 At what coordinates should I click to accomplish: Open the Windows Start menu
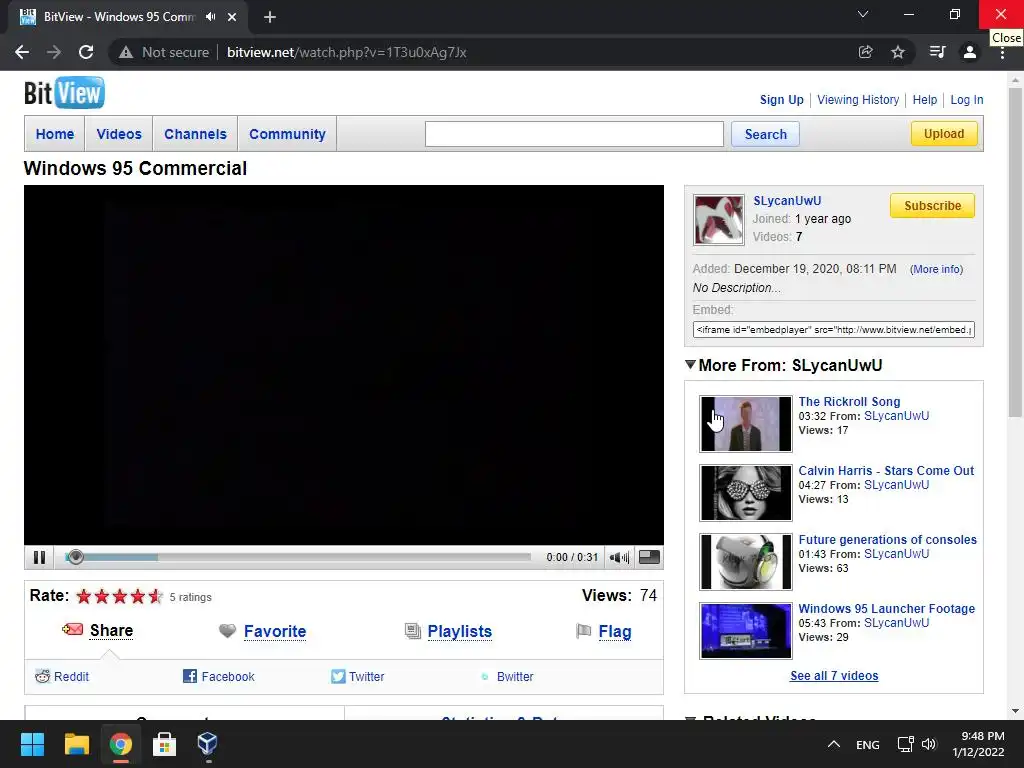[x=32, y=744]
